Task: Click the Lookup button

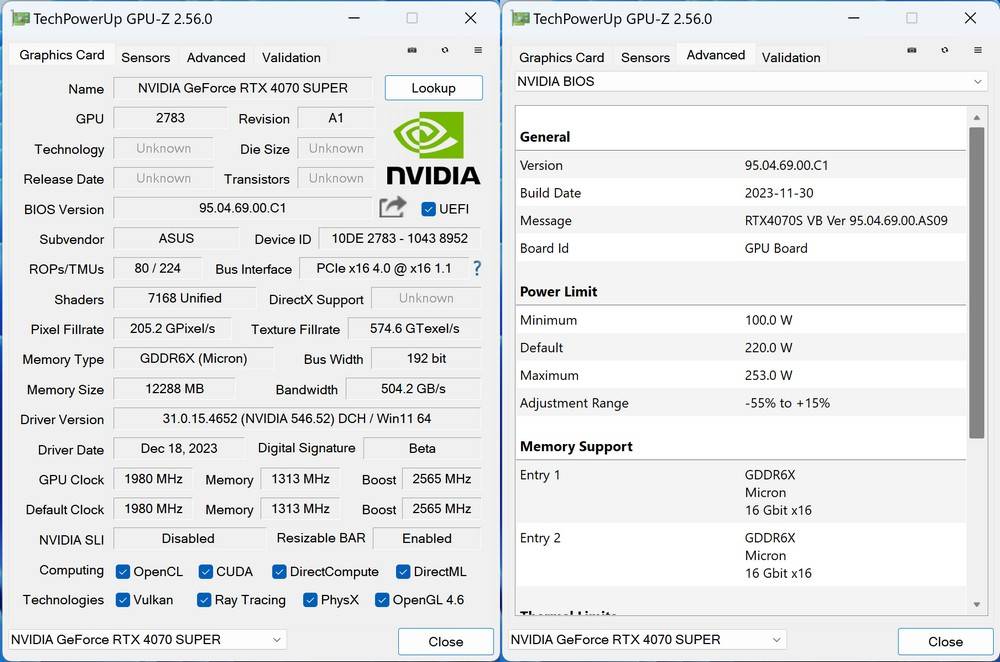Action: tap(433, 88)
